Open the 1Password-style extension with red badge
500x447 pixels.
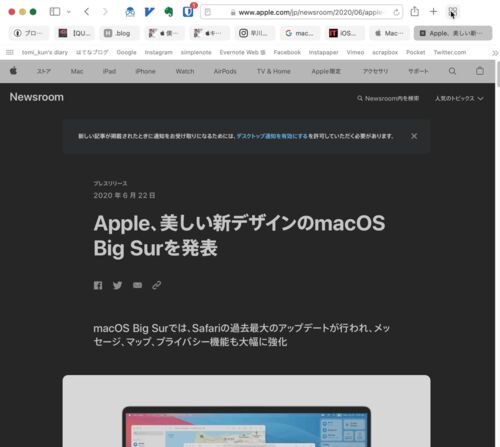(x=188, y=12)
